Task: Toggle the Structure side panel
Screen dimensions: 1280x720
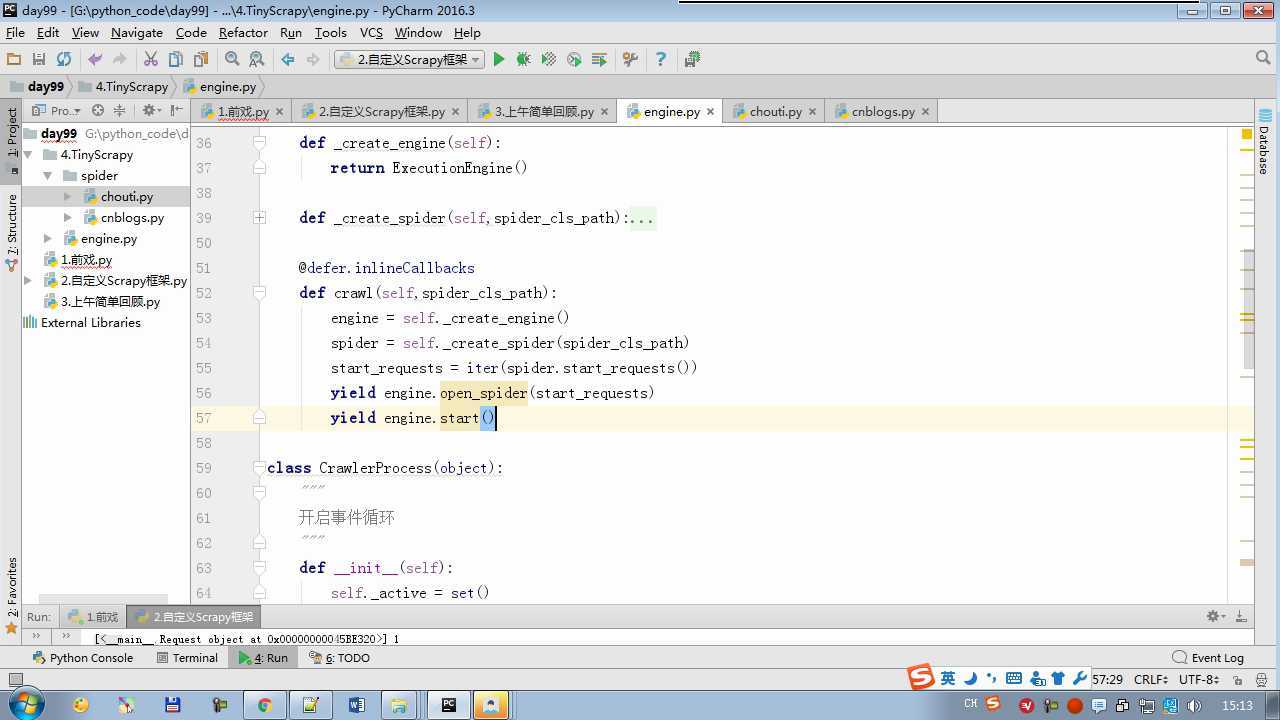Action: (12, 231)
